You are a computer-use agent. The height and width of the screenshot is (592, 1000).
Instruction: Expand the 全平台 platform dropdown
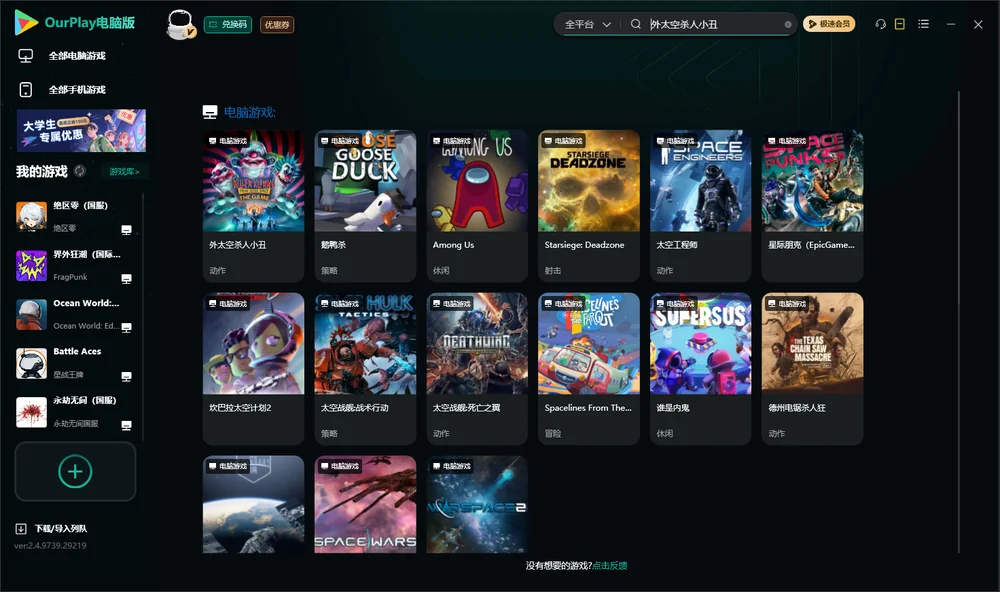587,24
